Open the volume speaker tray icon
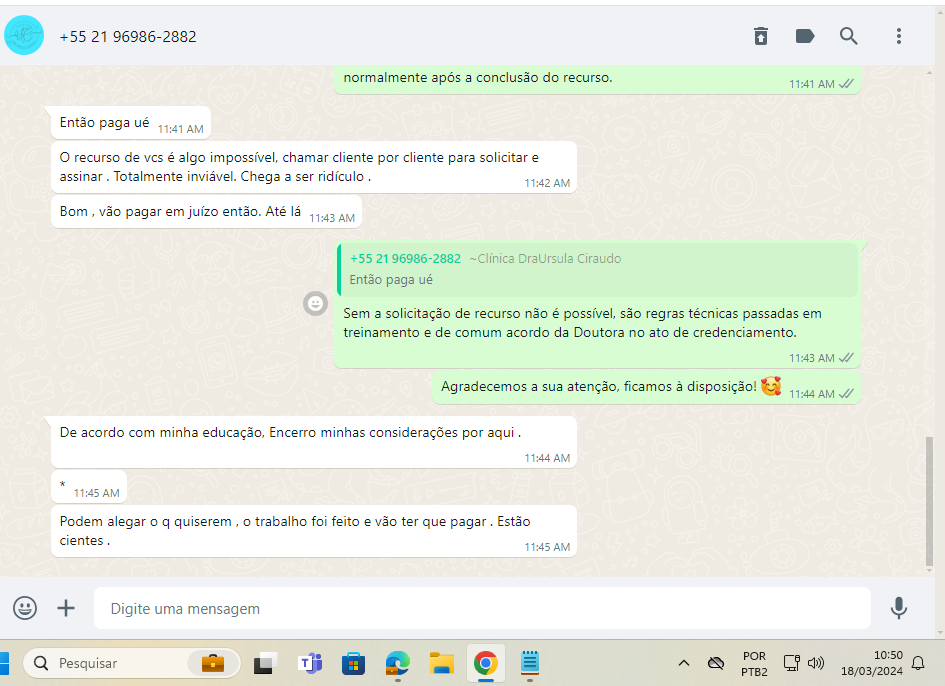945x686 pixels. (815, 663)
